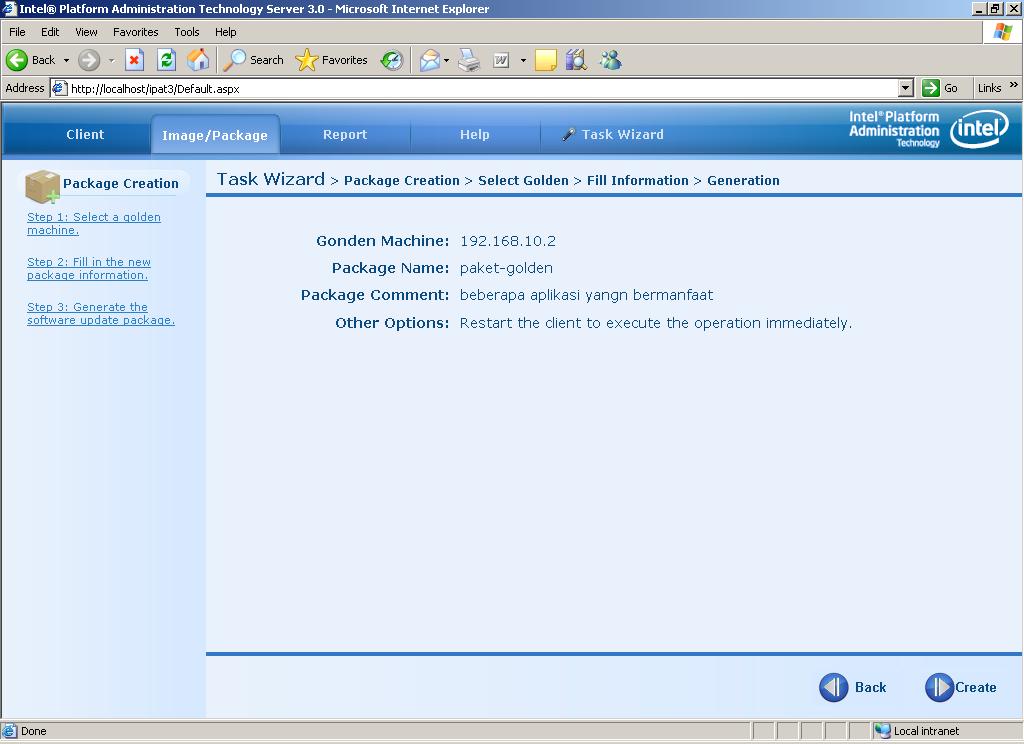The image size is (1024, 744).
Task: Click the Windows flag logo
Action: coord(1002,32)
